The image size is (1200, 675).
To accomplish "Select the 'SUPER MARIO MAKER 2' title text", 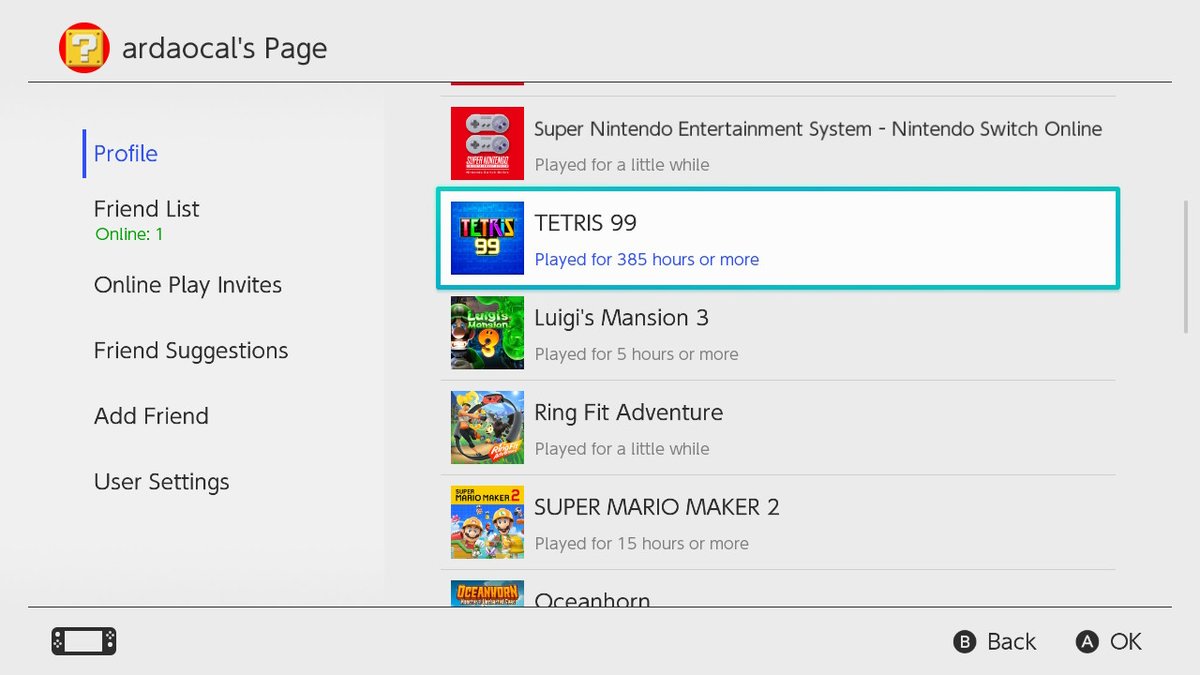I will coord(657,507).
